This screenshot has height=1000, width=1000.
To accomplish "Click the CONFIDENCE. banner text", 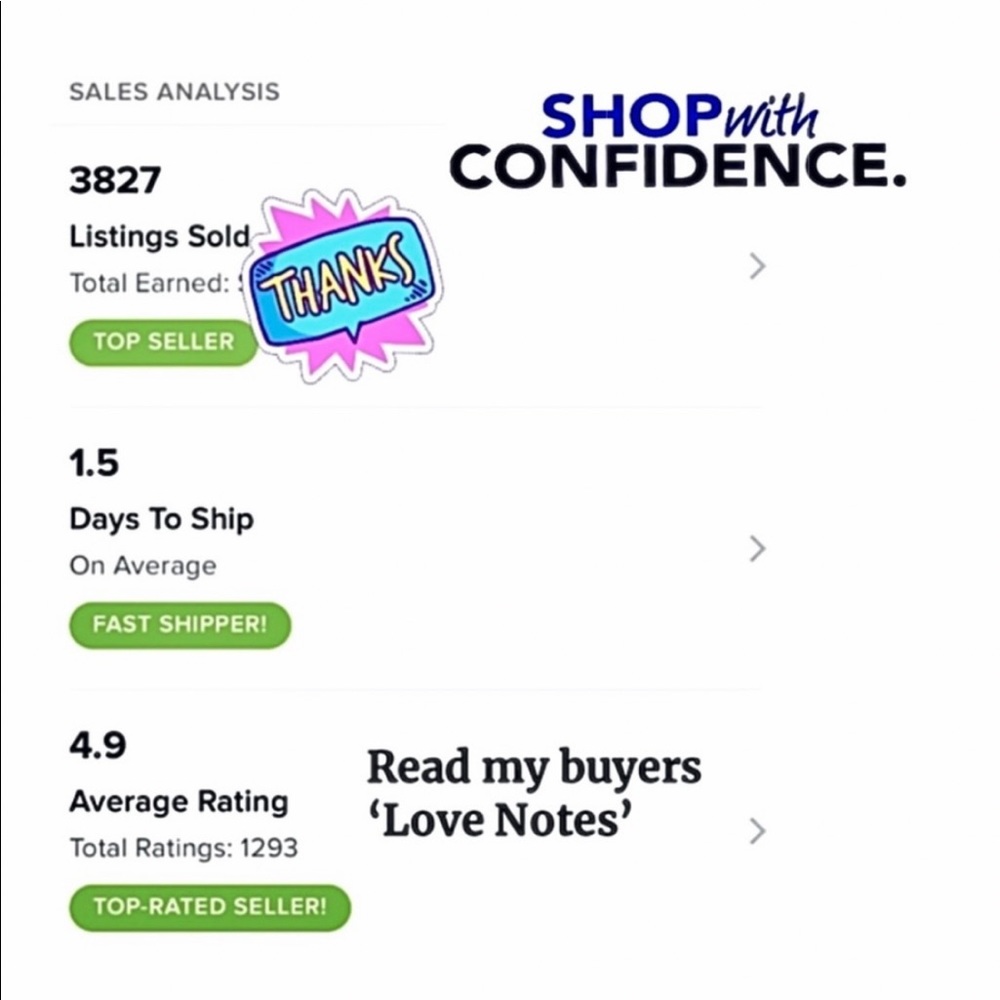I will coord(678,165).
